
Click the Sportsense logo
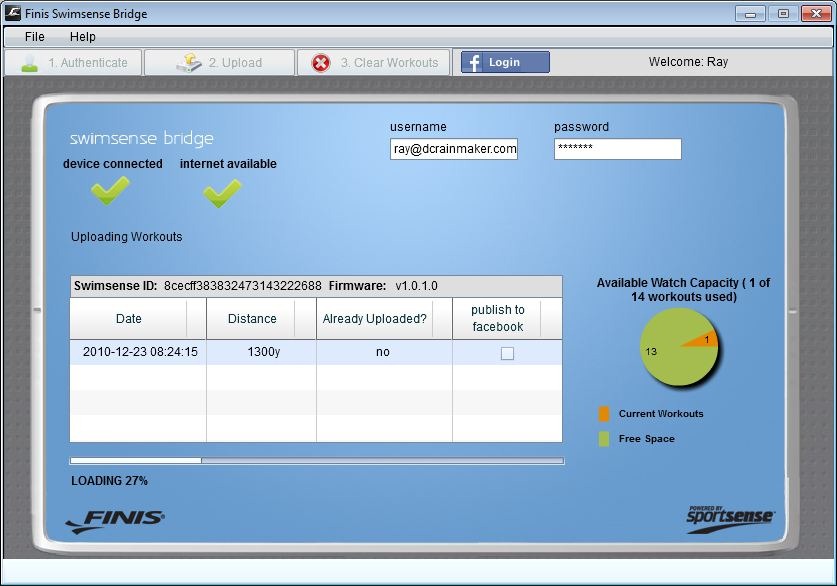click(x=730, y=519)
